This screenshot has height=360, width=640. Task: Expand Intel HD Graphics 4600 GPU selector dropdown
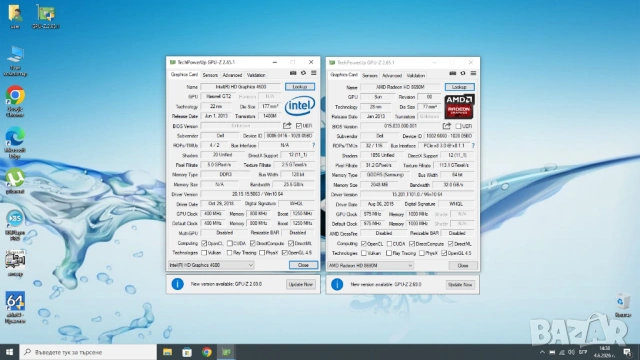211,265
